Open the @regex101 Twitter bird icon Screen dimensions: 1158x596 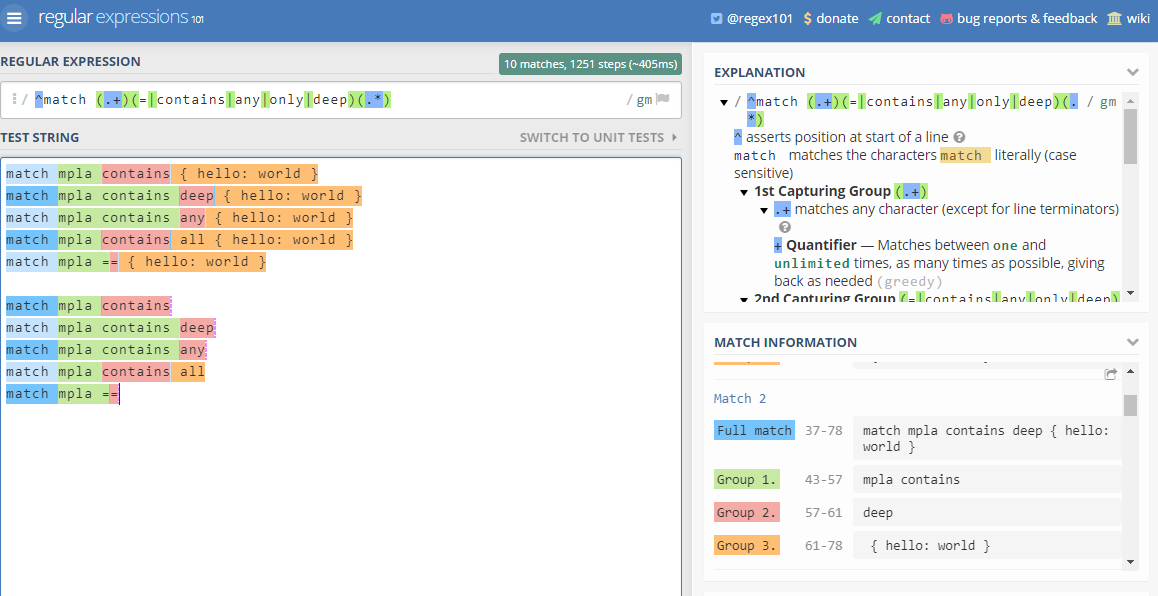click(x=716, y=18)
